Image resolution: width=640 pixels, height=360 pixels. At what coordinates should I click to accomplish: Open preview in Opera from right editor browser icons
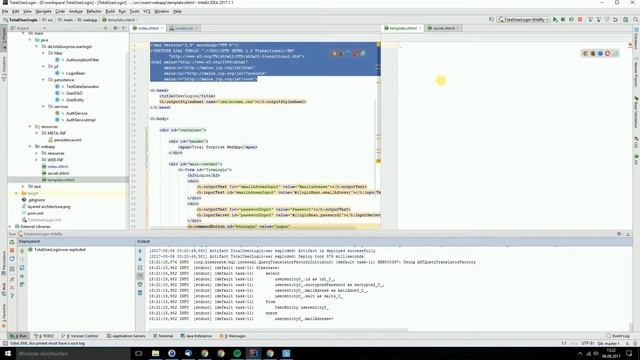(x=607, y=53)
